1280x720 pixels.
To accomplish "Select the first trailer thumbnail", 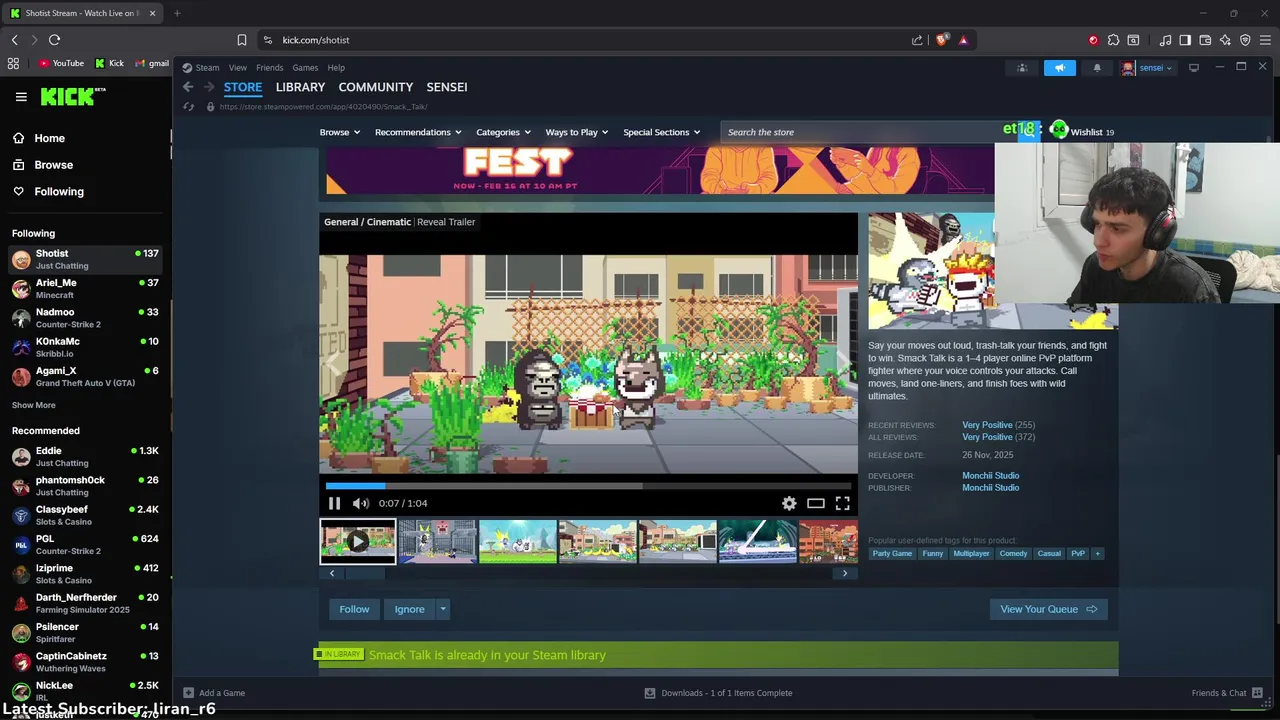I will pos(358,541).
